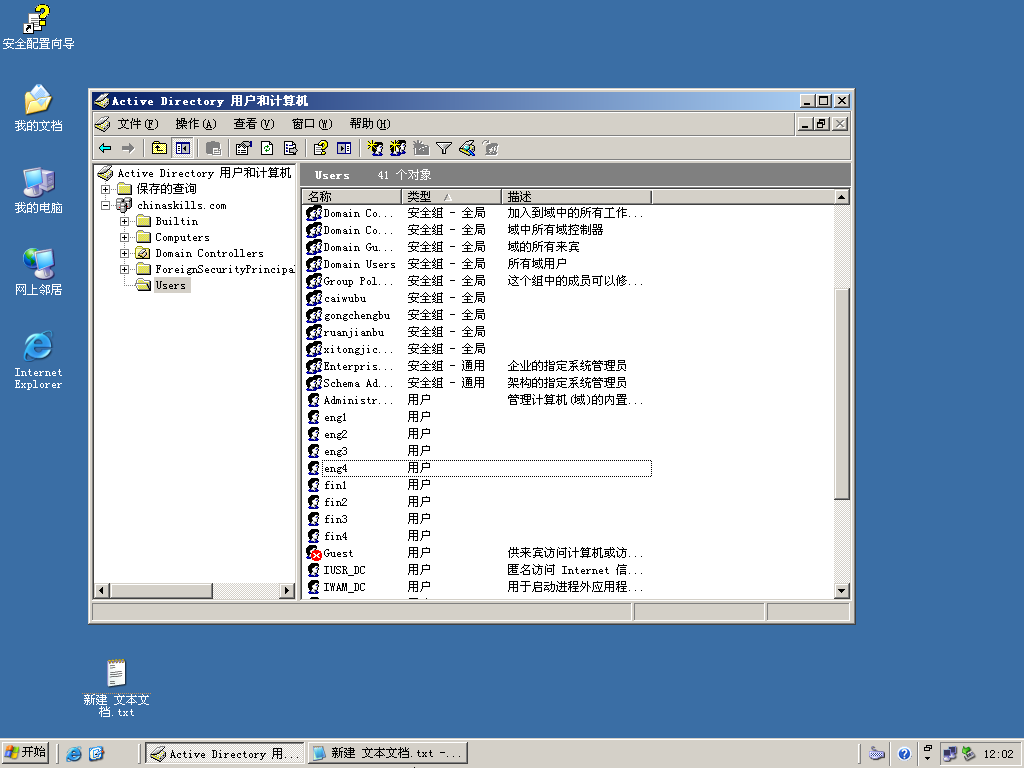Click the Refresh toolbar icon

[x=267, y=148]
